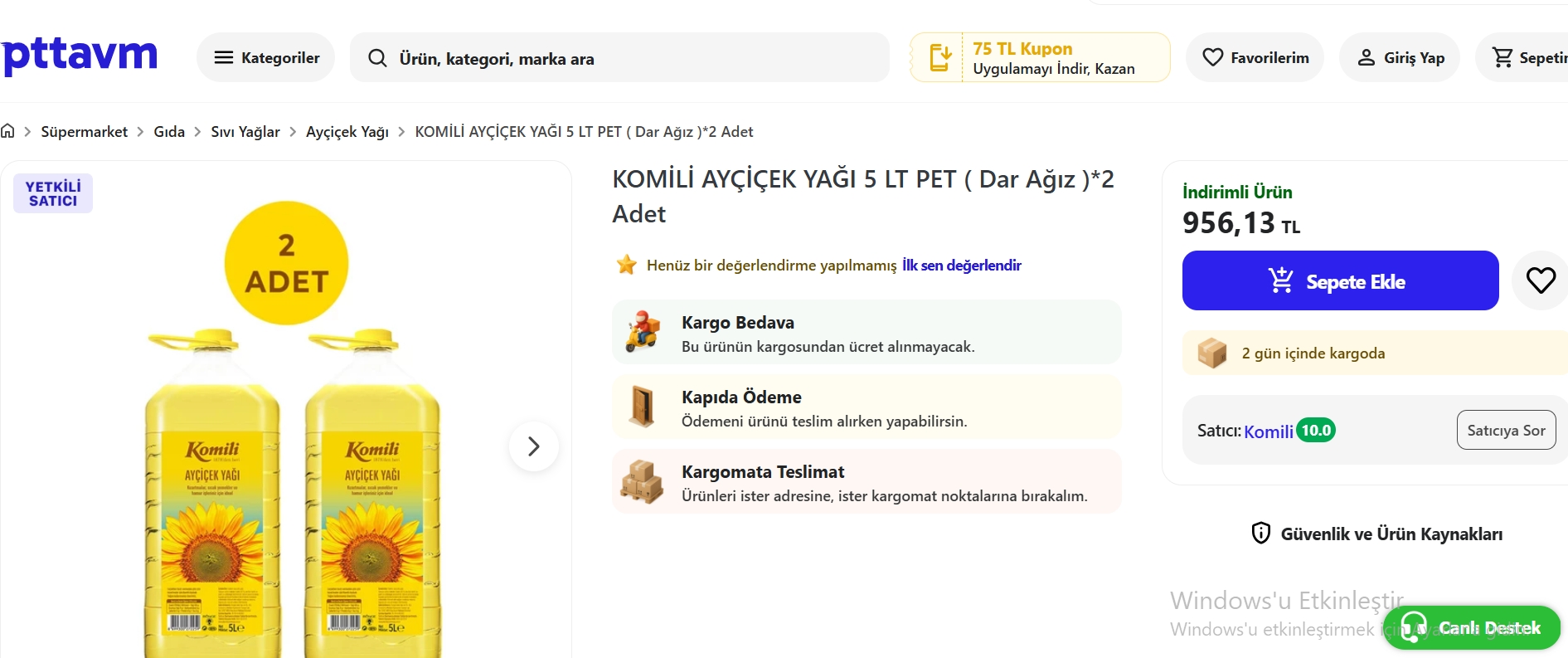
Task: Open Satıcıya Sor
Action: pos(1506,430)
